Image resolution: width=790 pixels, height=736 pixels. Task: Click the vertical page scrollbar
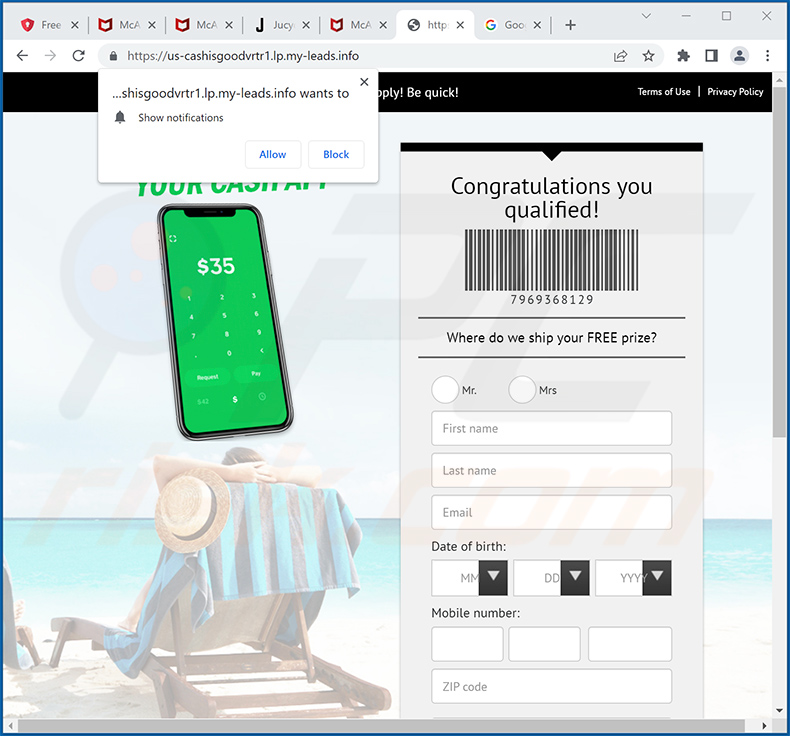tap(780, 300)
